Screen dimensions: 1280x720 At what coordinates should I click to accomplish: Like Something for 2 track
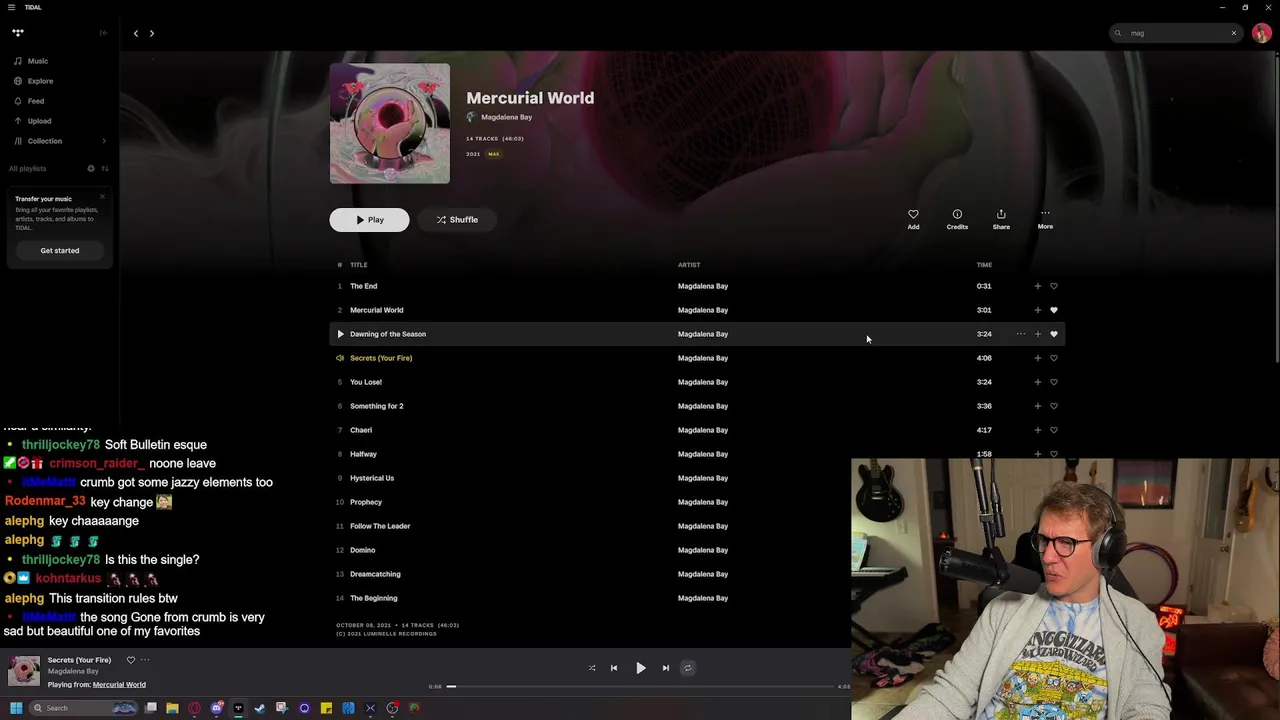(x=1054, y=406)
